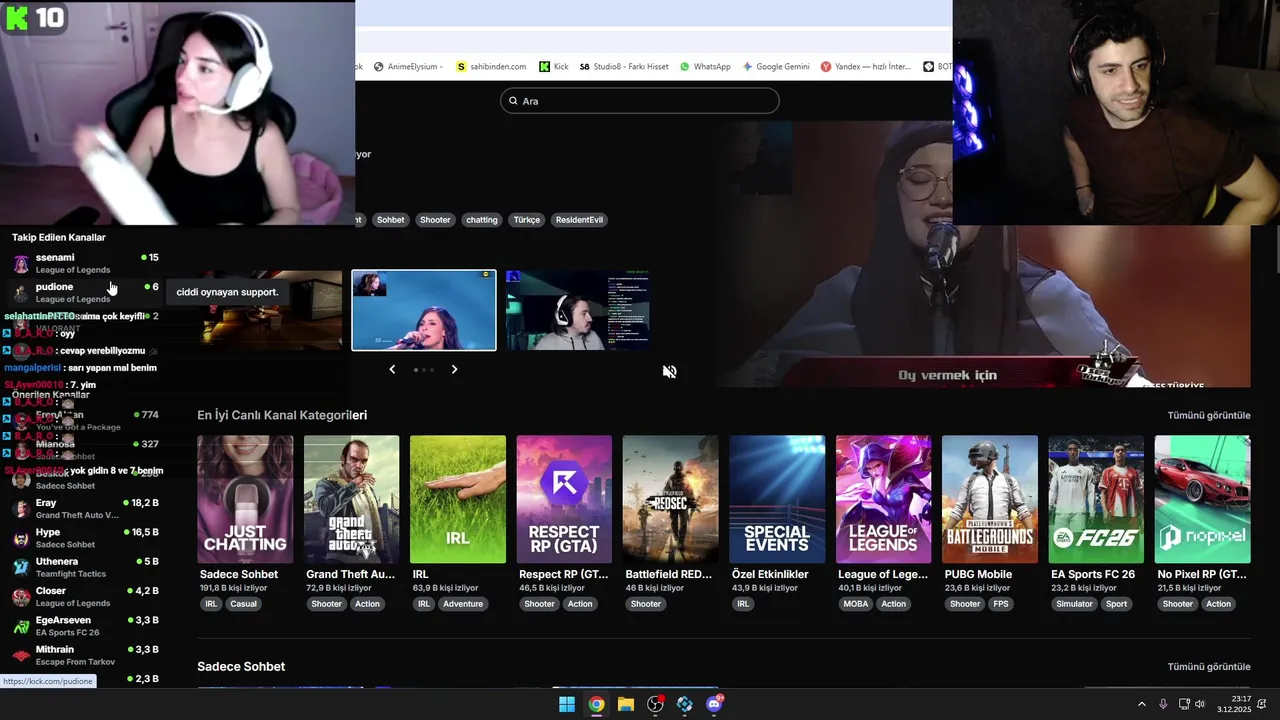Viewport: 1280px width, 720px height.
Task: Click MOBA tag under League of Legends
Action: (856, 604)
